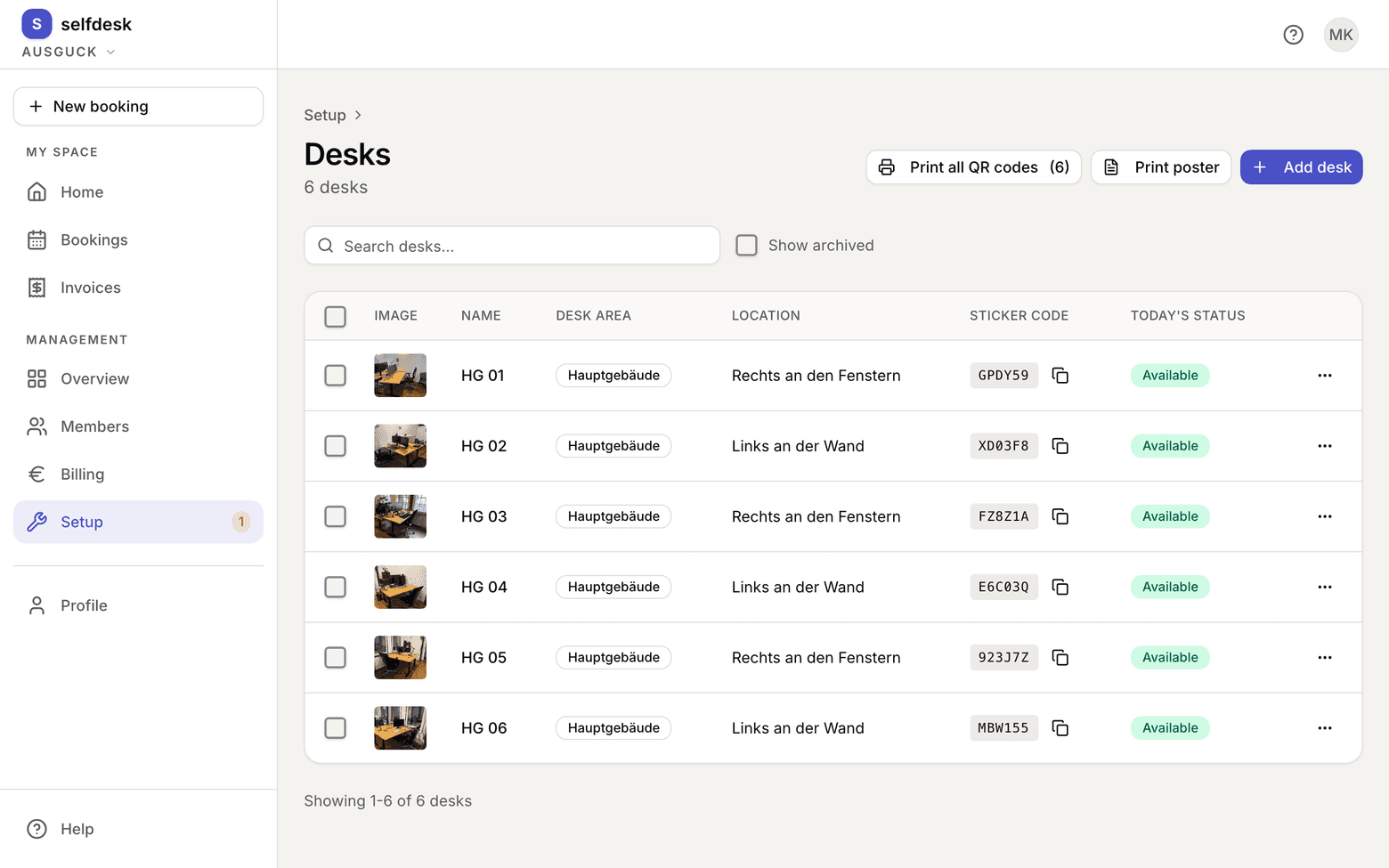Click the help question mark icon in header
The image size is (1389, 868).
(1293, 35)
